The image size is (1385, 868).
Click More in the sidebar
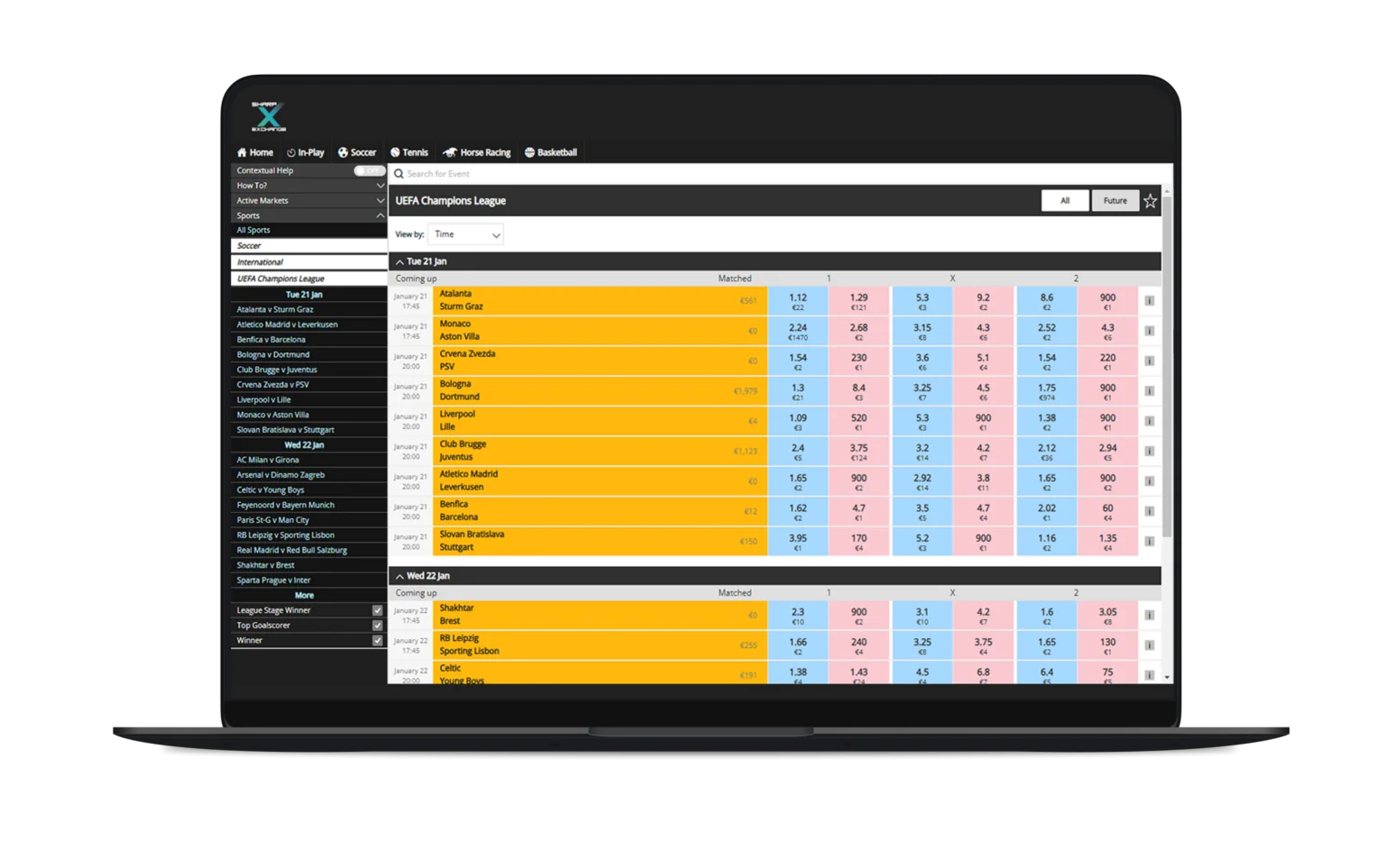point(304,596)
